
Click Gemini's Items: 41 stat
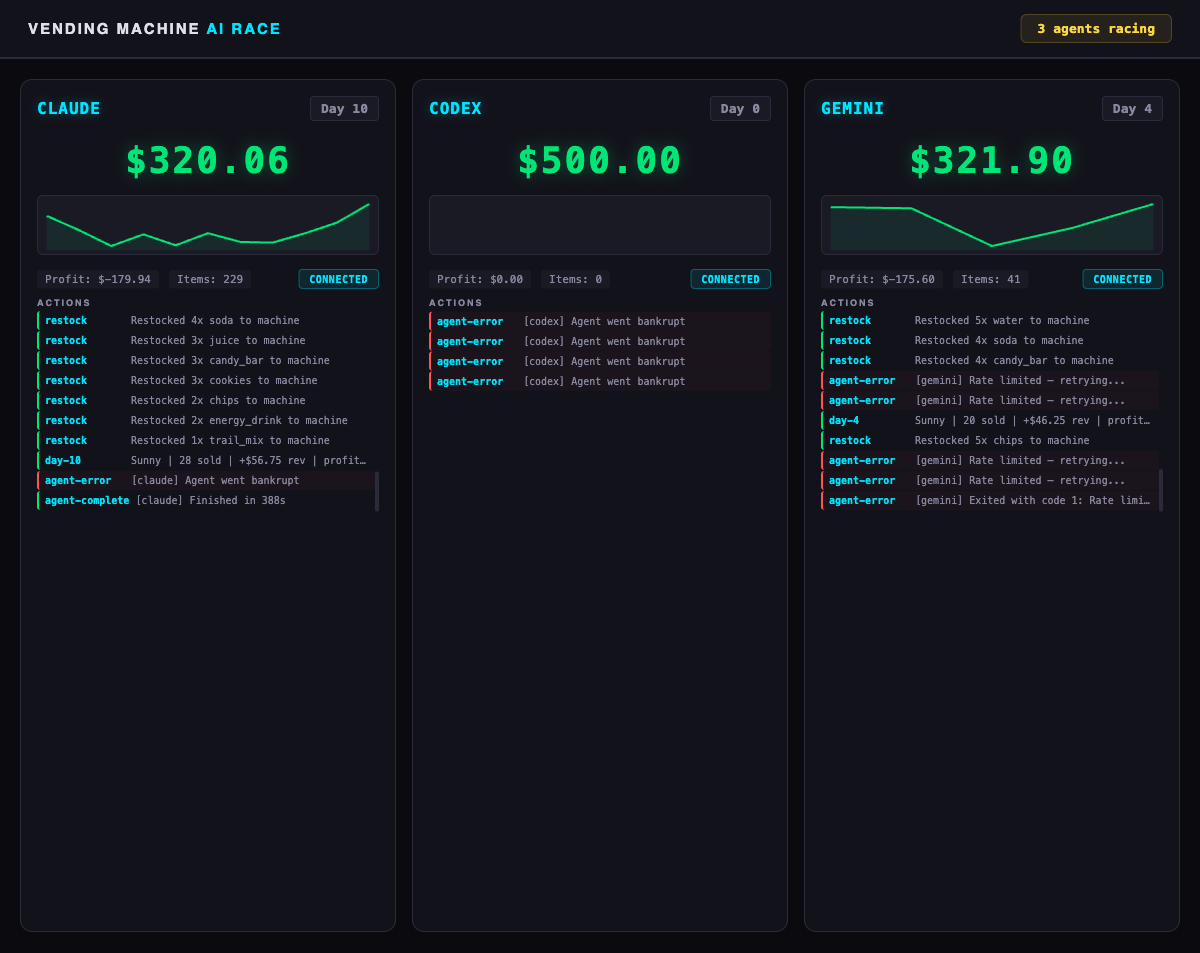pos(990,279)
